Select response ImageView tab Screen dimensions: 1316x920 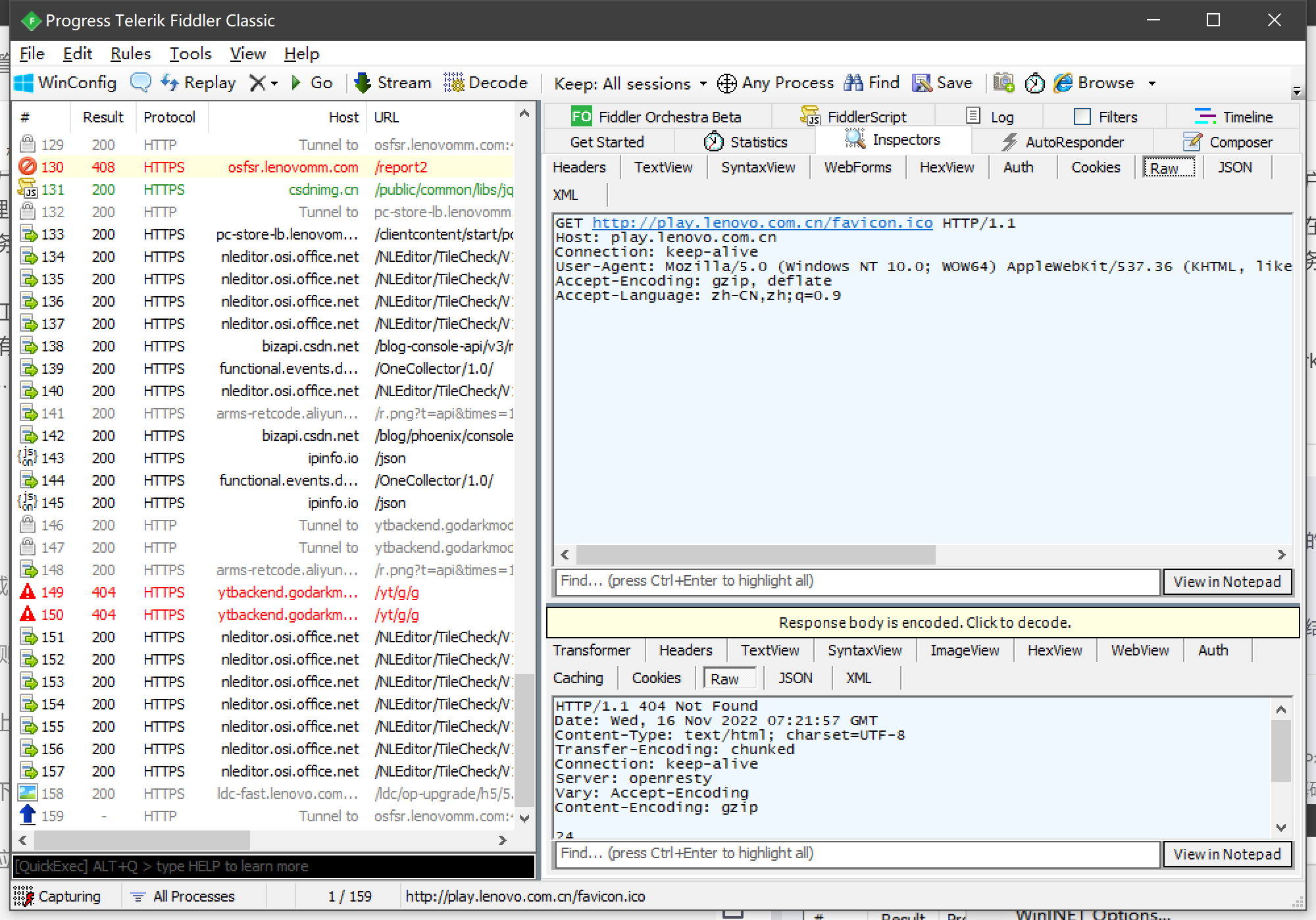click(x=965, y=650)
